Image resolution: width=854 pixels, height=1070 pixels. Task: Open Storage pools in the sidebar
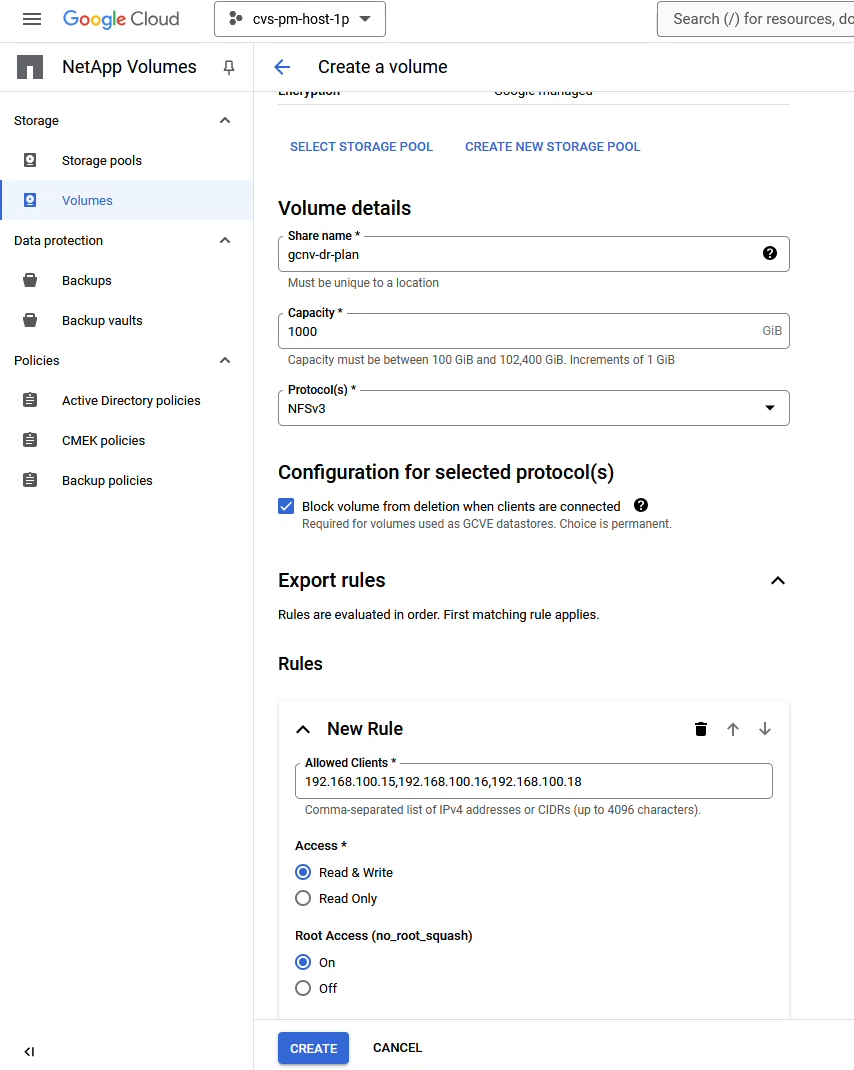click(x=101, y=160)
